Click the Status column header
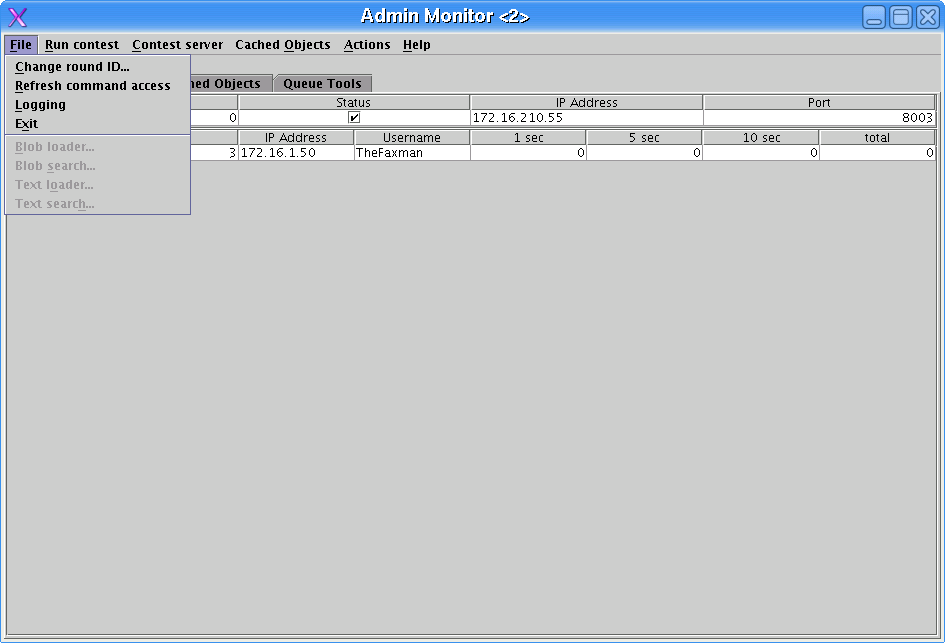This screenshot has width=945, height=643. point(354,102)
